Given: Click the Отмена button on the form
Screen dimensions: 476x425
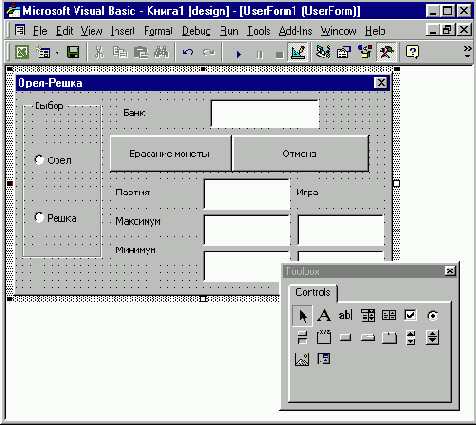Looking at the screenshot, I should pos(300,154).
